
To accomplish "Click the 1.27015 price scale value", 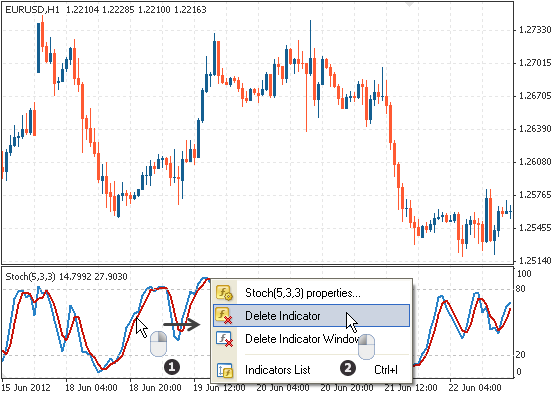I will pos(535,63).
